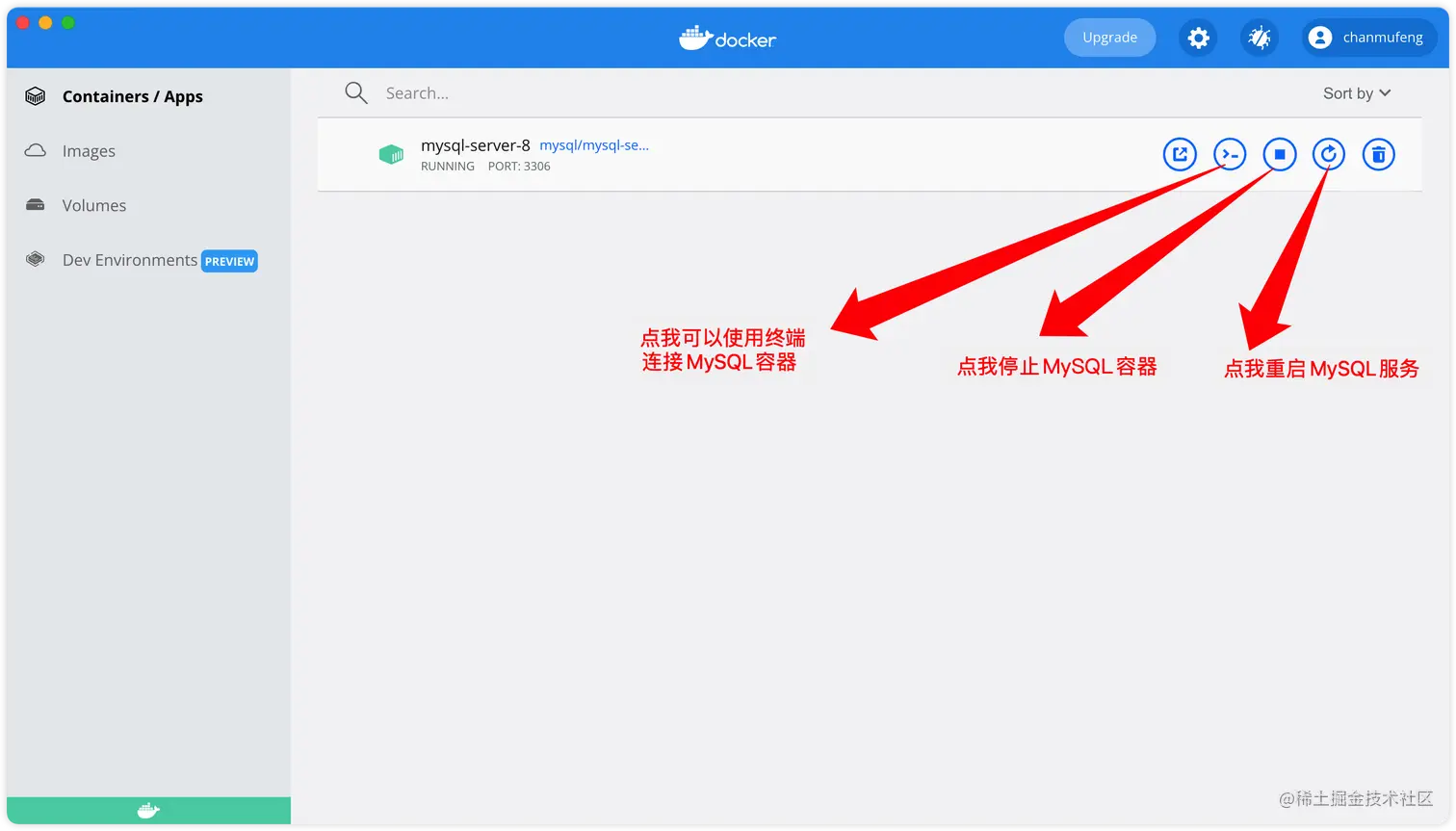Image resolution: width=1456 pixels, height=831 pixels.
Task: Click the Volumes drive icon
Action: tap(36, 205)
